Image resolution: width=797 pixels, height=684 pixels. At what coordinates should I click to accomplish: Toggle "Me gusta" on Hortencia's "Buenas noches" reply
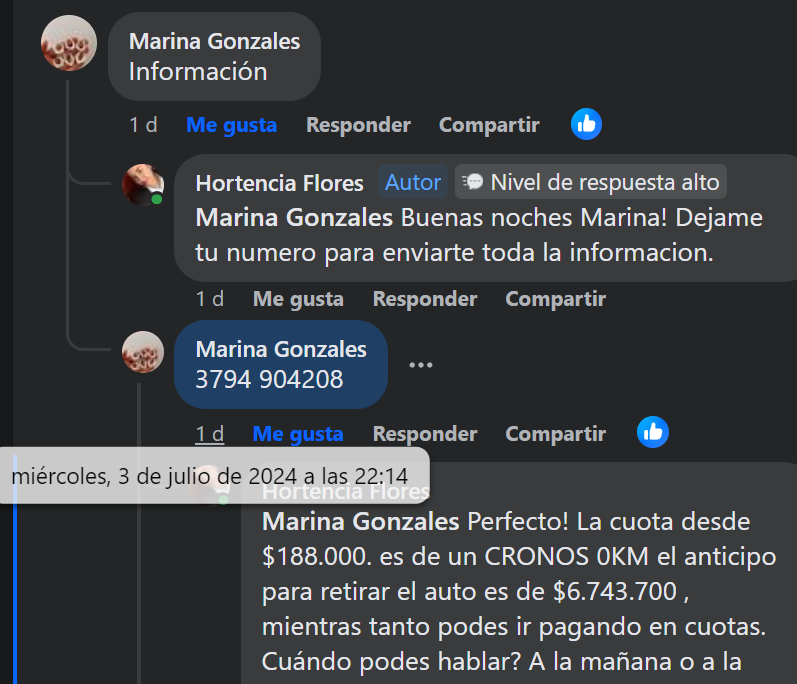[x=298, y=299]
